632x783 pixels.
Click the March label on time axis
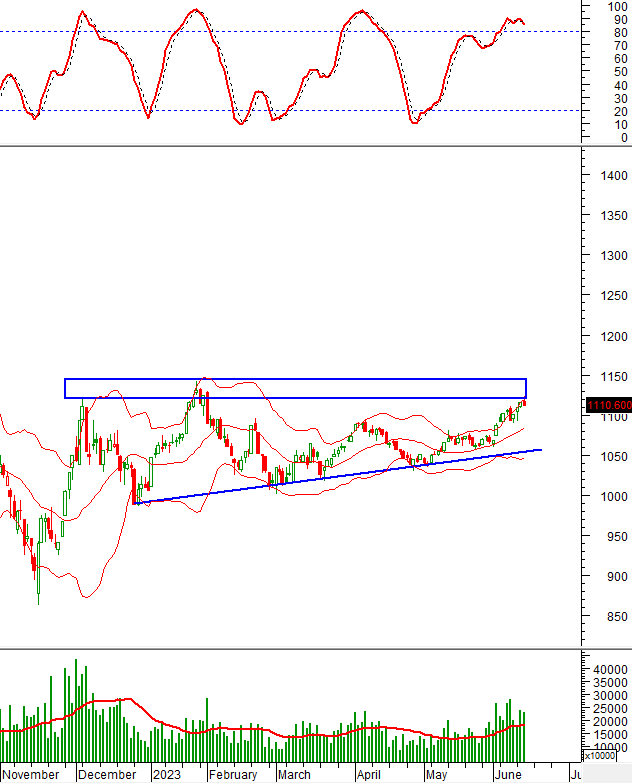294,774
